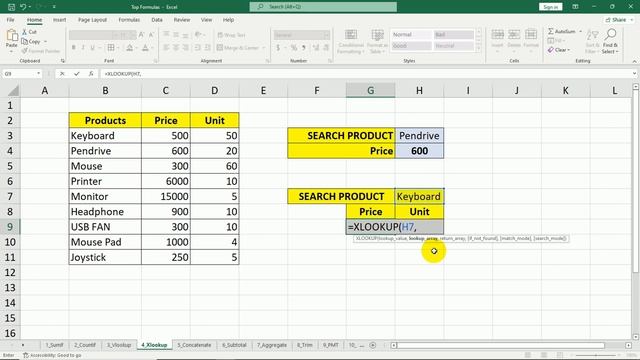The width and height of the screenshot is (640, 360).
Task: Open Format as Table menu
Action: pyautogui.click(x=377, y=41)
